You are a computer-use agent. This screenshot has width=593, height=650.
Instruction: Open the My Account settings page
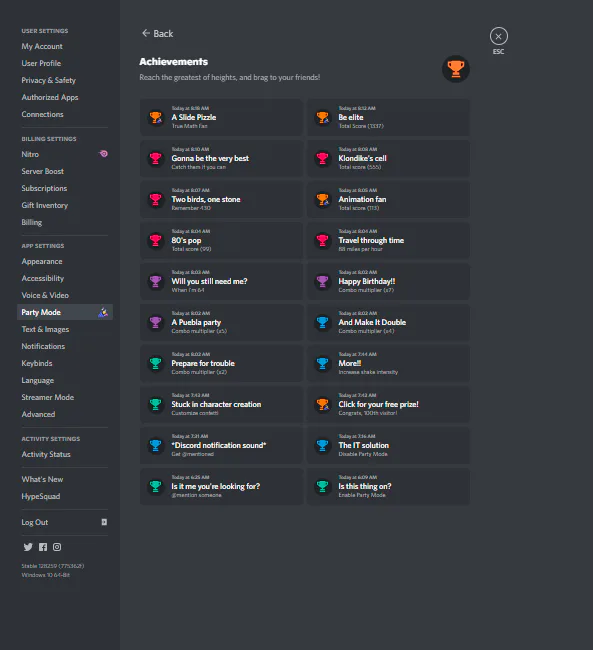42,46
